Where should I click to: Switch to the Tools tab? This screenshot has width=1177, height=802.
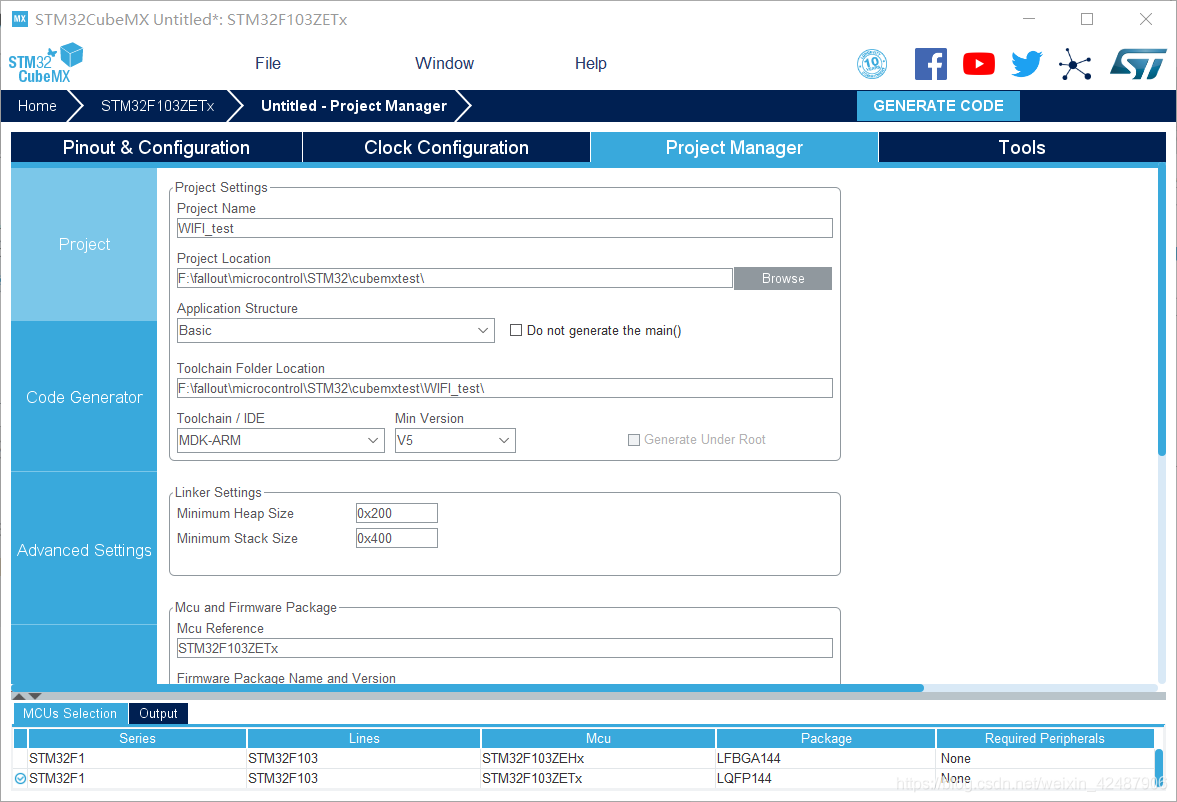tap(1022, 147)
